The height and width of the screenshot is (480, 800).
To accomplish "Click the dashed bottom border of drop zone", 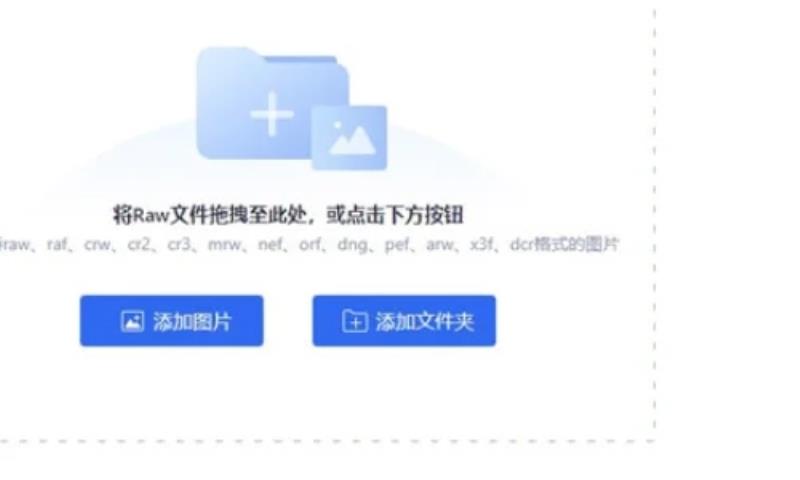I will [327, 441].
